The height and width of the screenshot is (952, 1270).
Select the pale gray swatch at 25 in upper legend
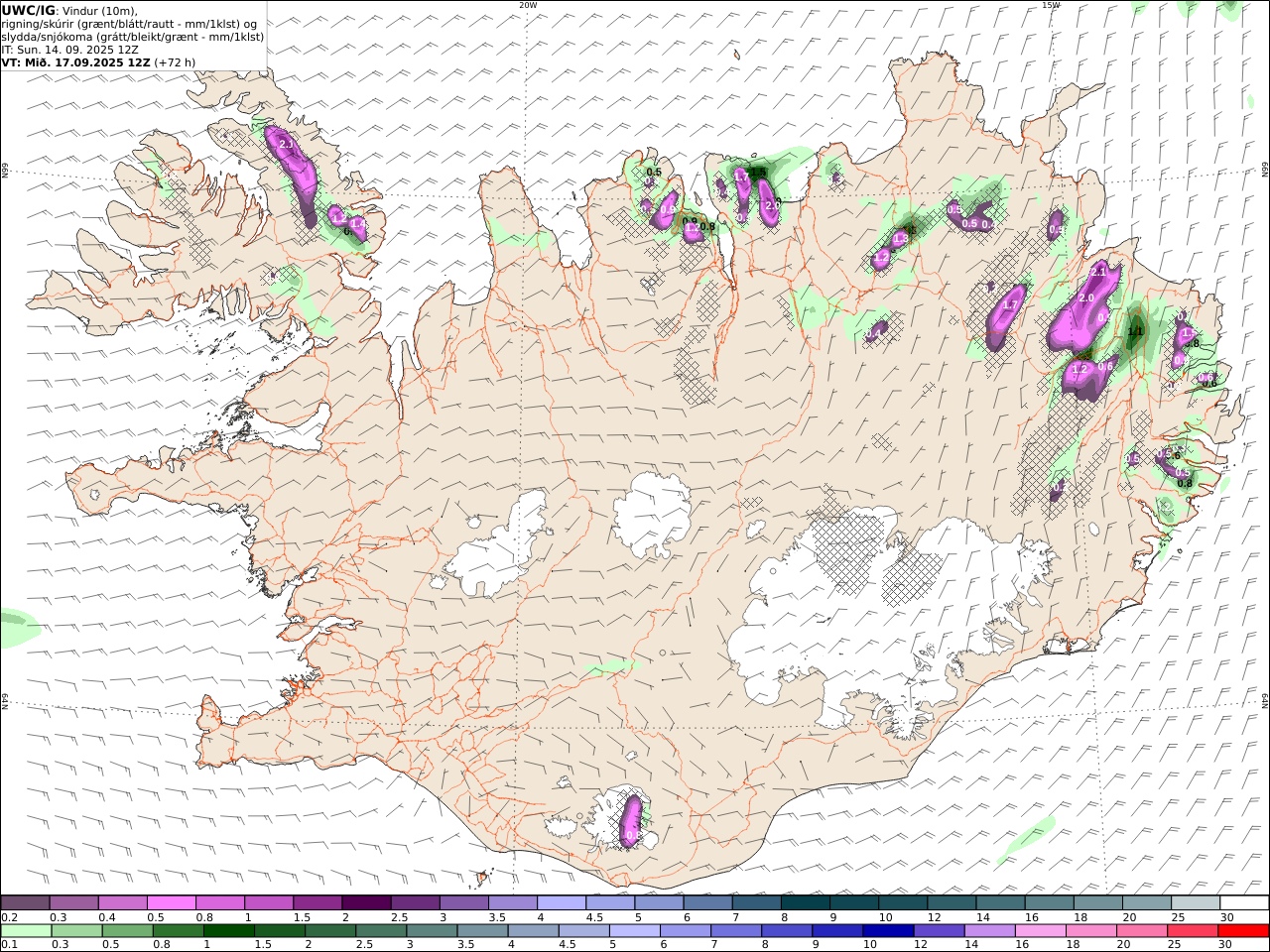pos(1196,903)
